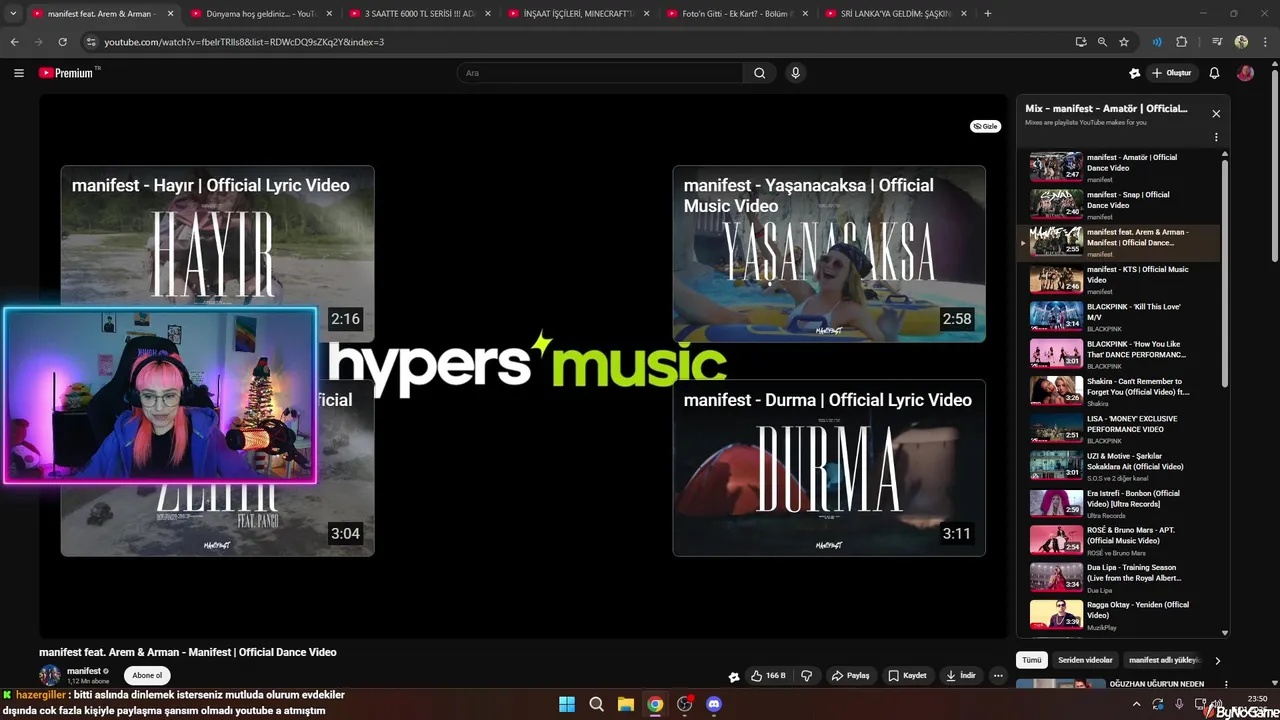1280x720 pixels.
Task: Play BLACKPINK Kill This Love in playlist
Action: click(x=1120, y=316)
